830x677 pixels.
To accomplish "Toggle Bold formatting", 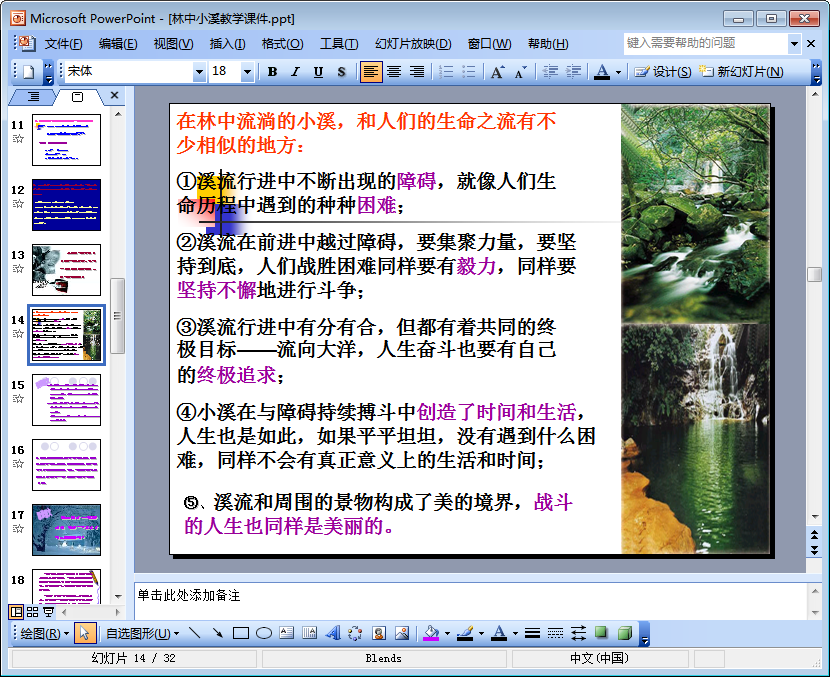I will (272, 71).
